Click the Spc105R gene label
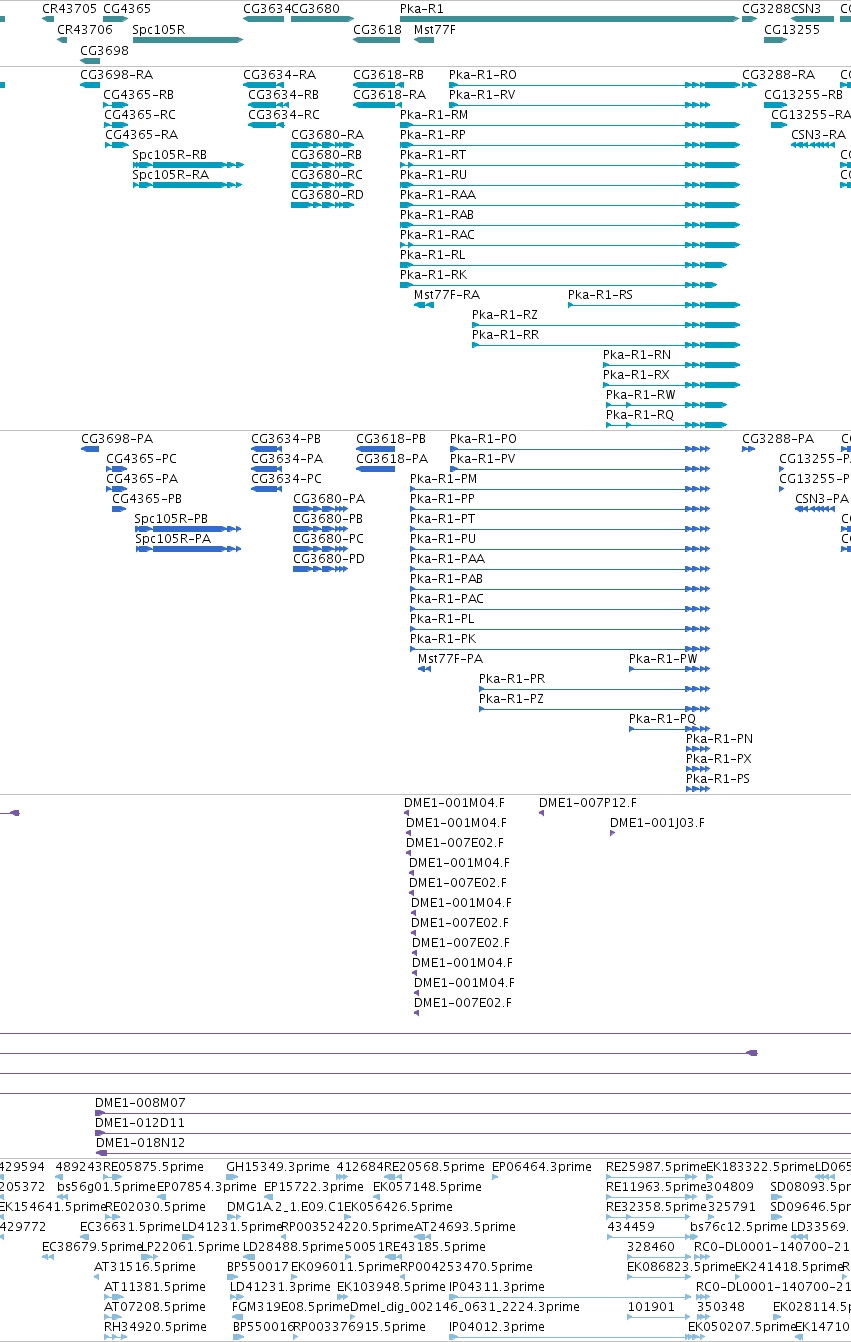851x1342 pixels. [159, 30]
